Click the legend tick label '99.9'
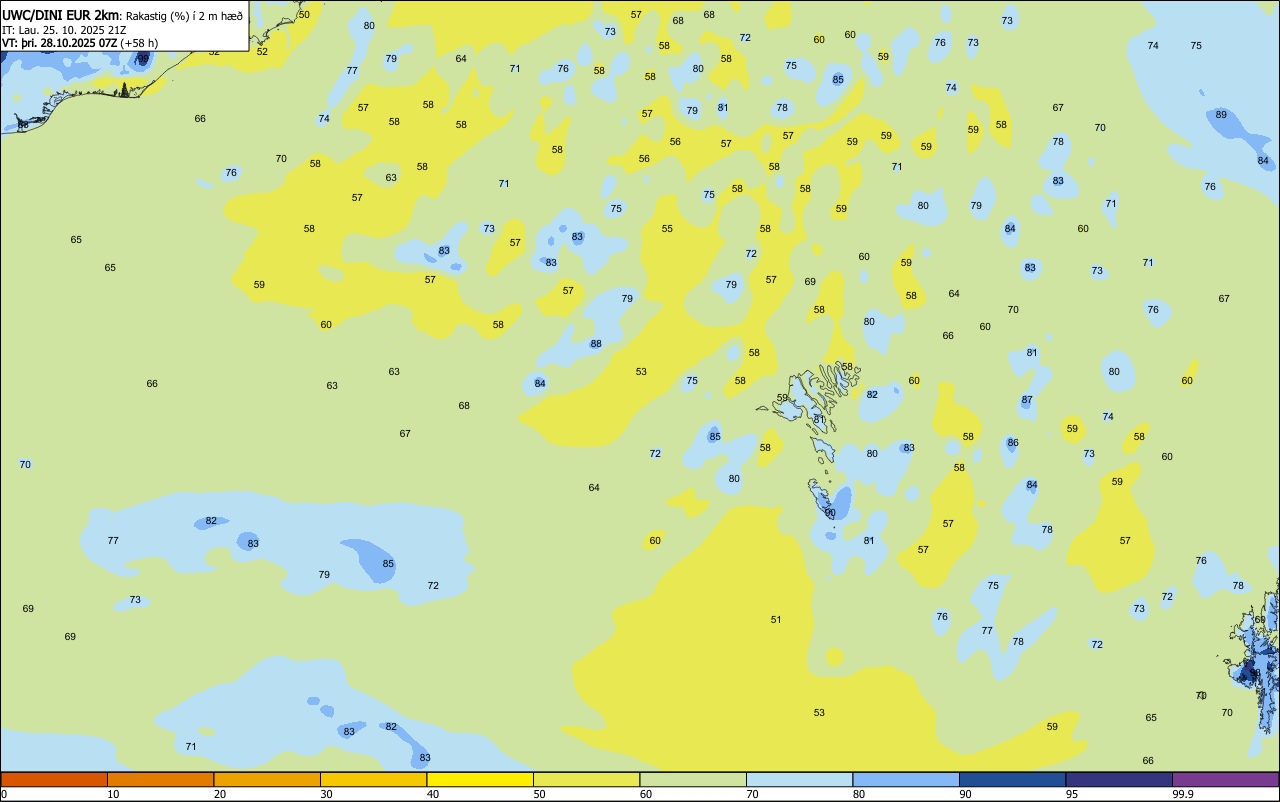1280x802 pixels. 1182,794
